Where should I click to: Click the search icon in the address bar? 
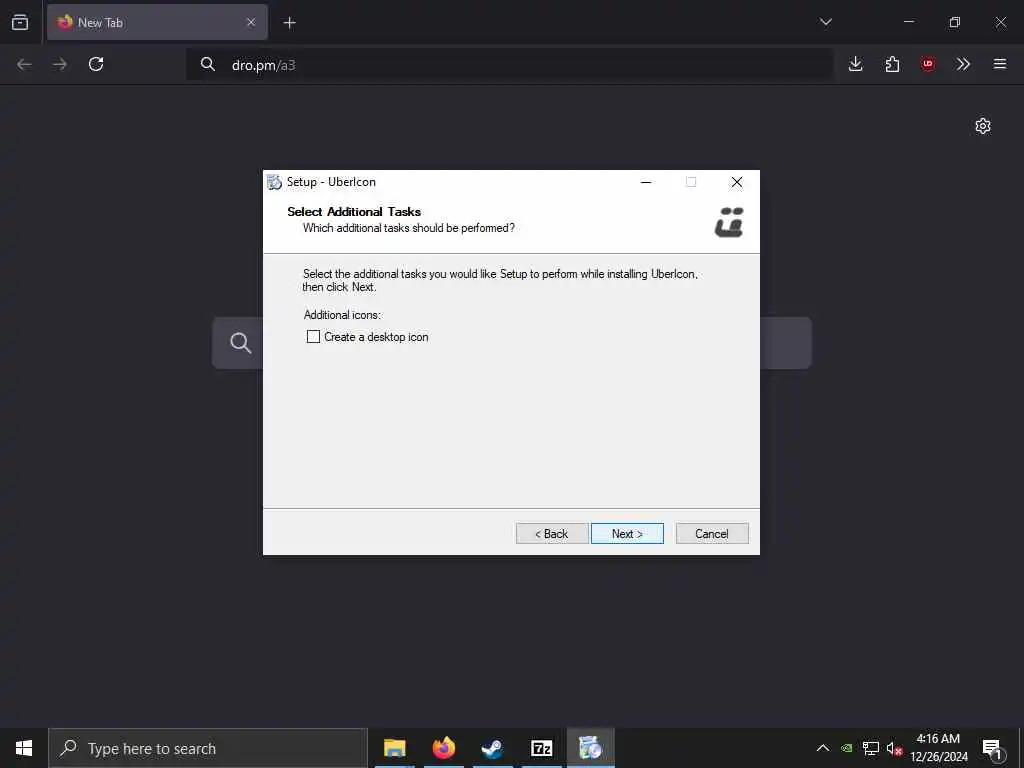coord(208,64)
